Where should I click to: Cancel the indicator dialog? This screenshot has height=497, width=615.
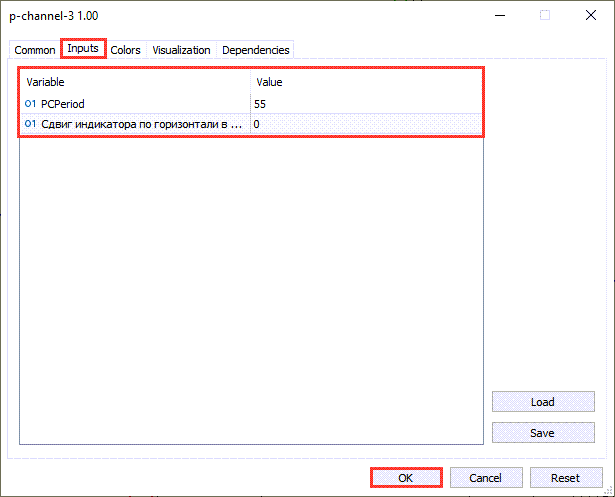point(486,478)
